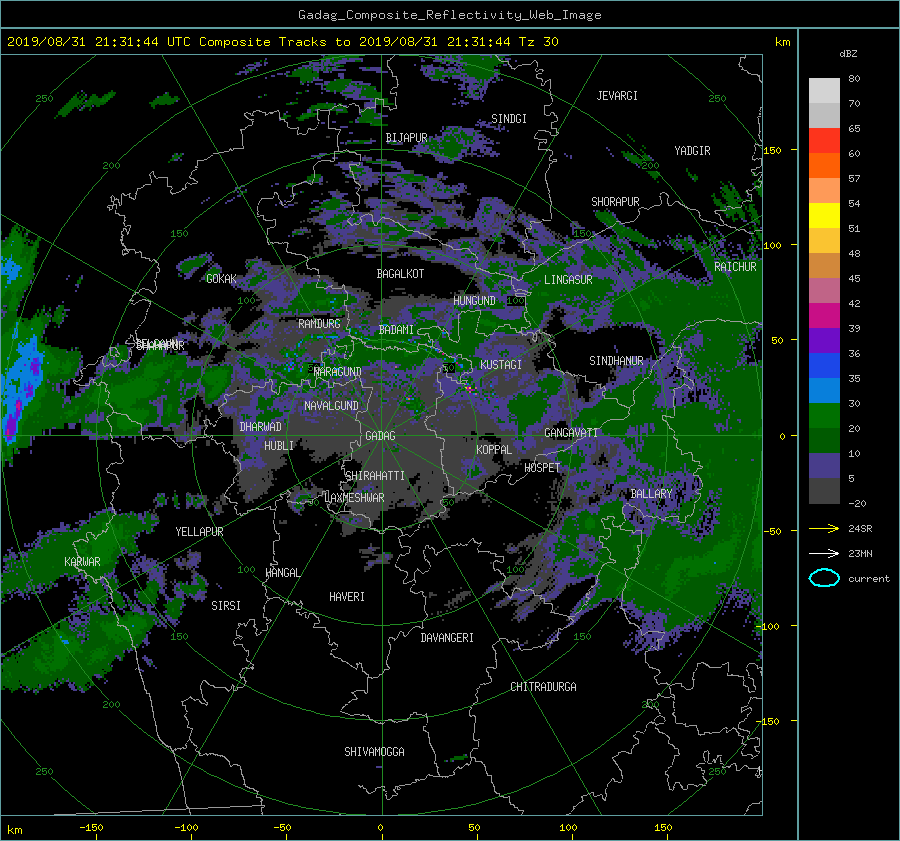Select the red 60 dBZ color swatch
This screenshot has height=841, width=900.
pos(824,141)
